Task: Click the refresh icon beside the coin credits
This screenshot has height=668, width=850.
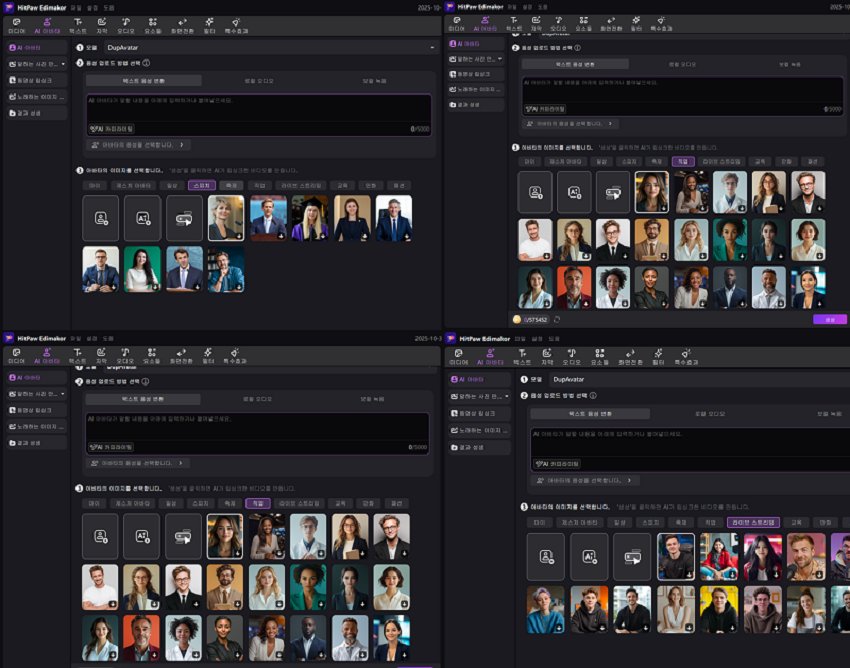Action: point(556,320)
